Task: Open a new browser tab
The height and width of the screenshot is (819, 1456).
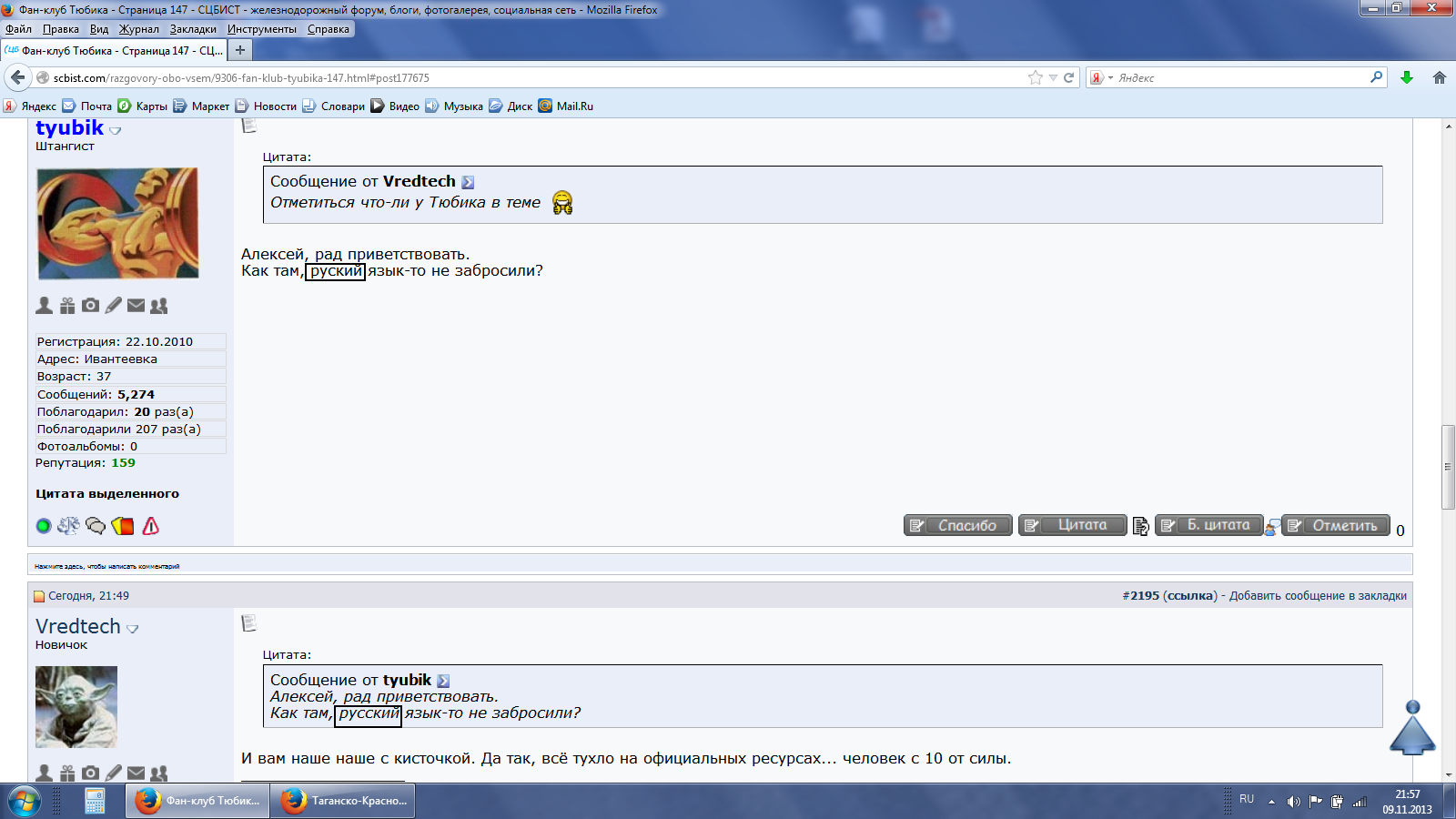Action: tap(240, 50)
